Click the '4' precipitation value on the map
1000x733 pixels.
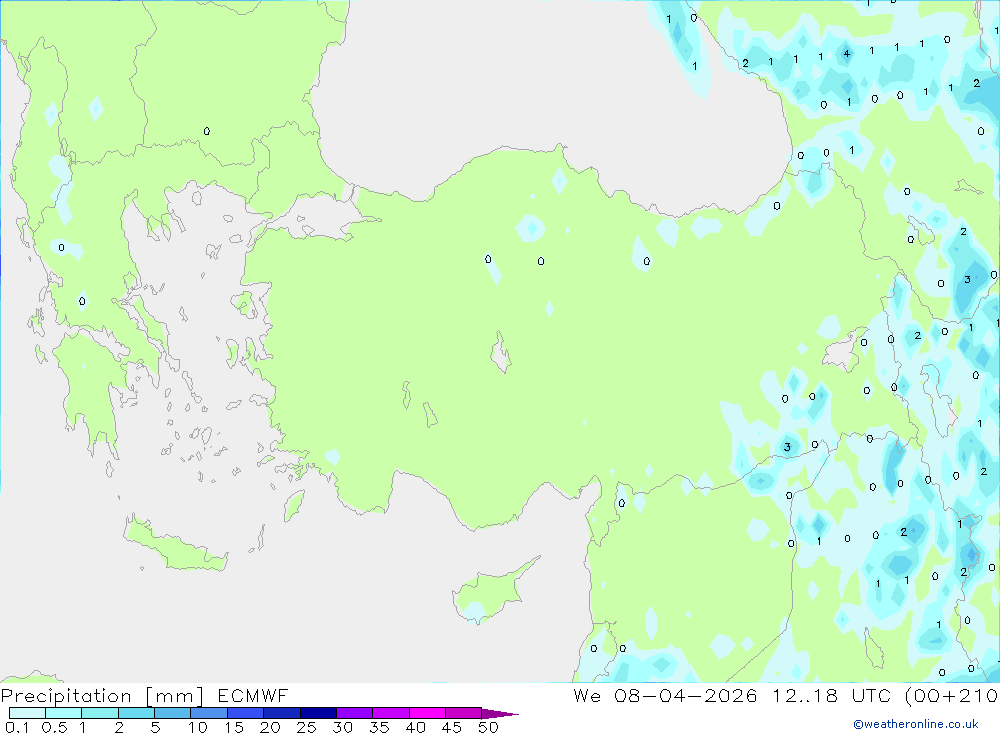pyautogui.click(x=846, y=54)
